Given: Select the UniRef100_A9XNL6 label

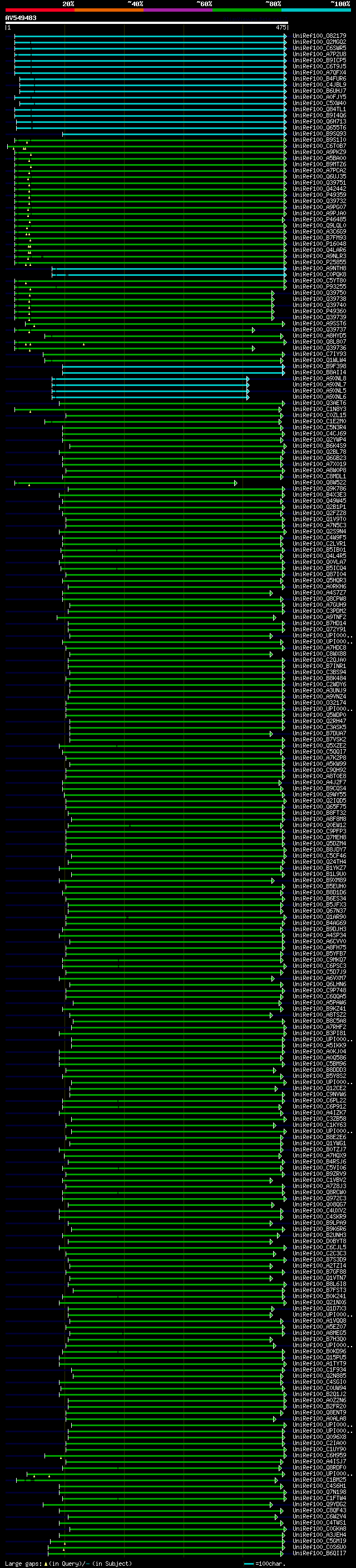Looking at the screenshot, I should coord(319,396).
